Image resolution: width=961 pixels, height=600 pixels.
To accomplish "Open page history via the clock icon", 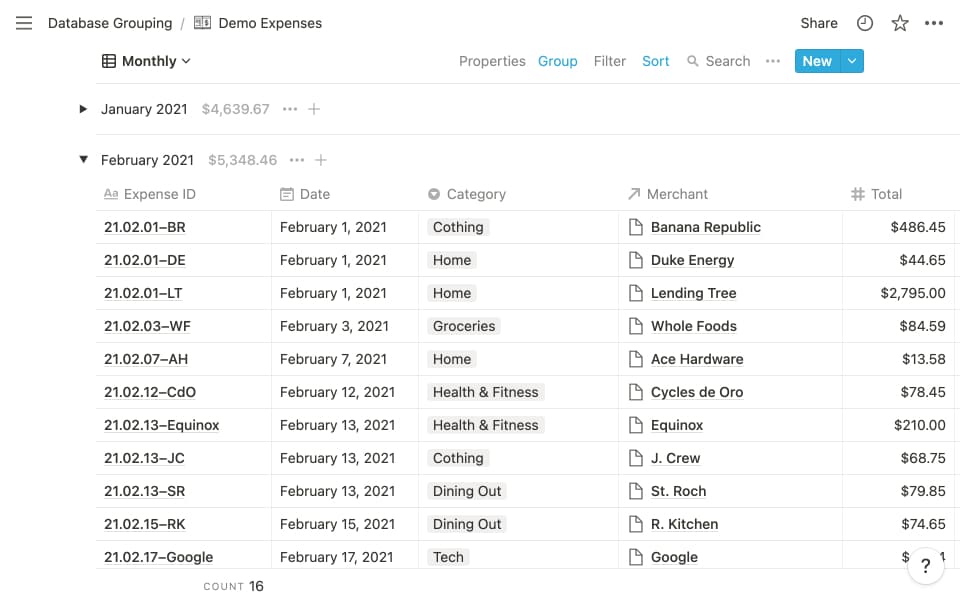I will pos(864,23).
